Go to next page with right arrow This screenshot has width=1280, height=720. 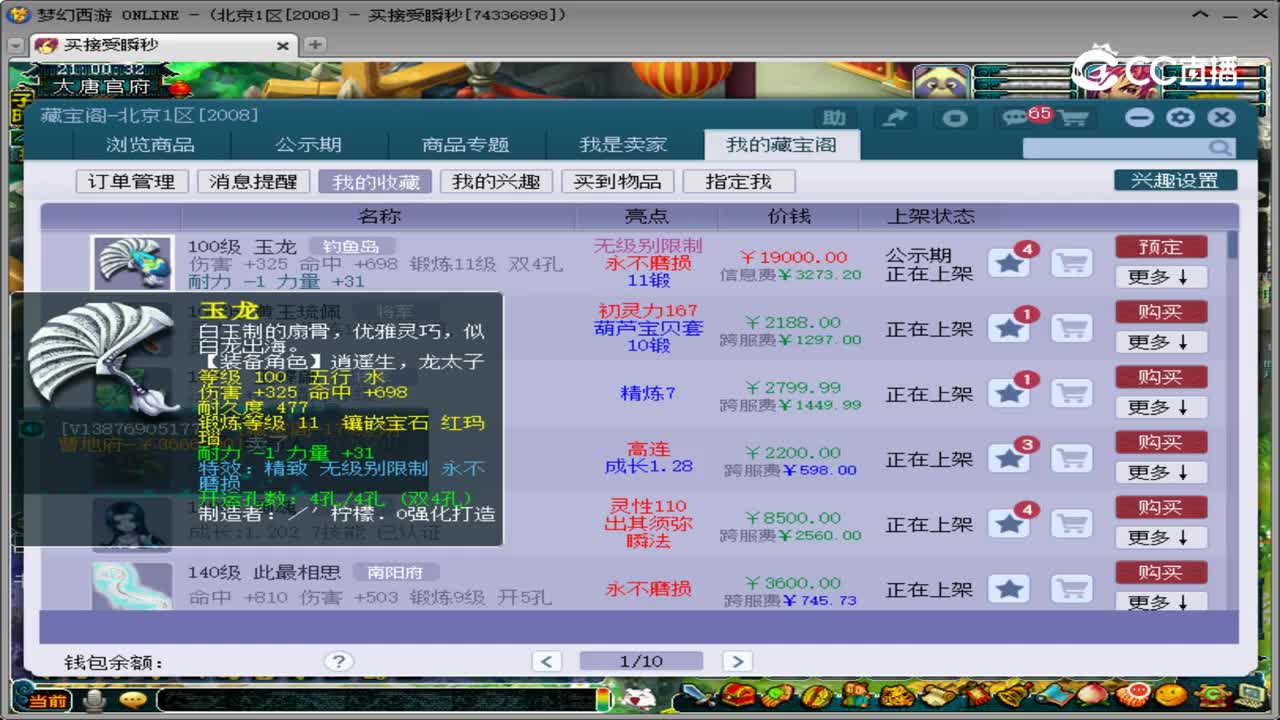click(x=736, y=661)
